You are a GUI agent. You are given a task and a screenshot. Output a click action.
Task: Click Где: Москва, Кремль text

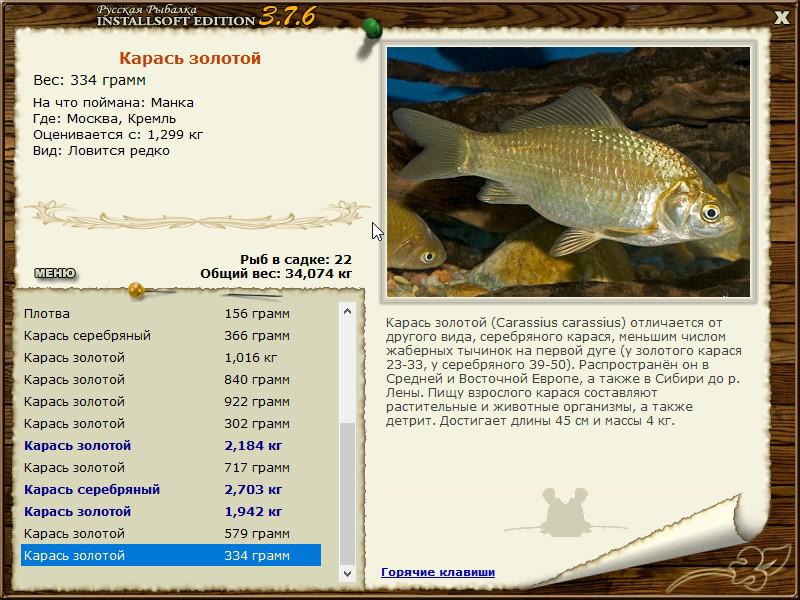pos(105,118)
